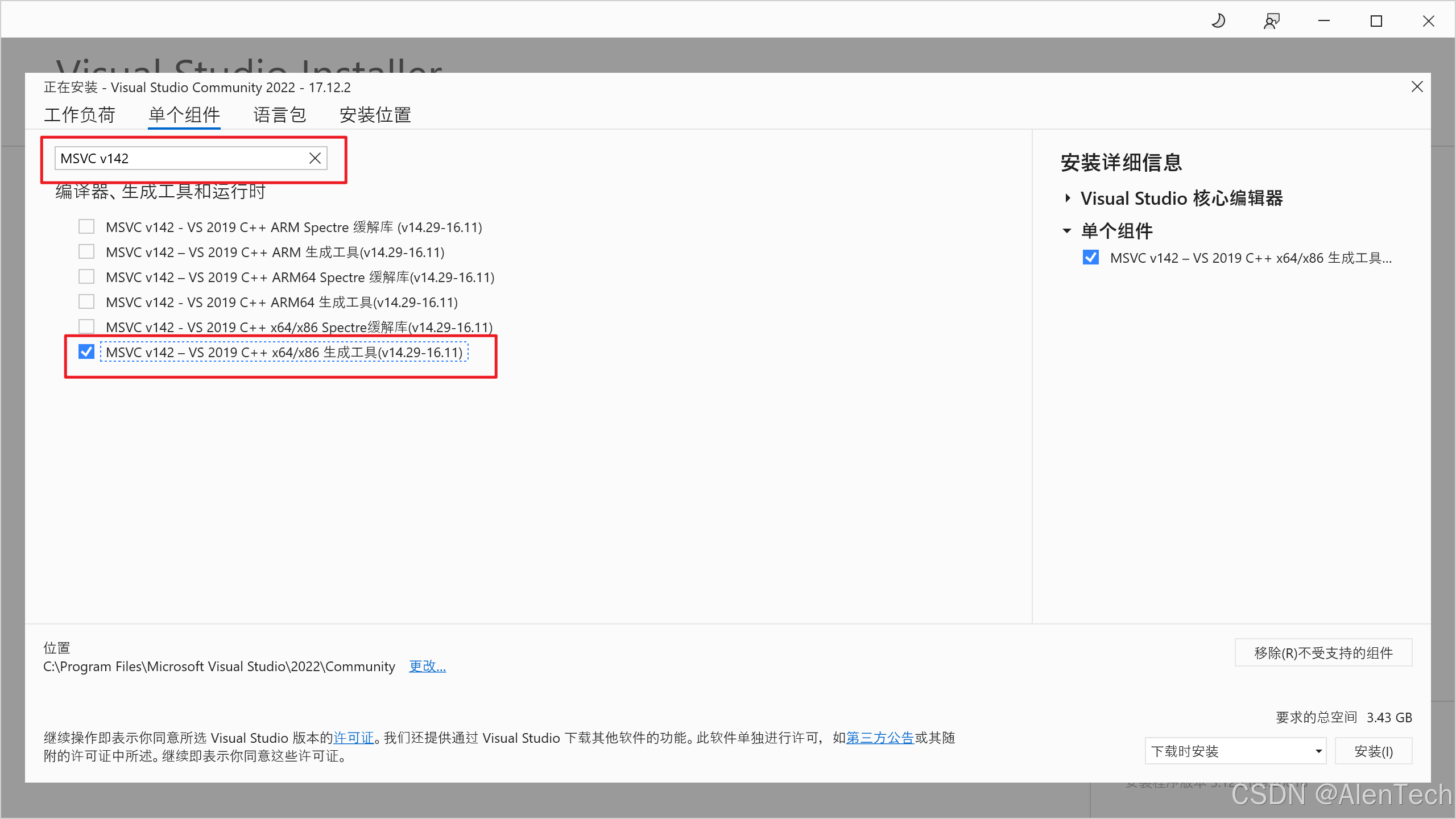This screenshot has width=1456, height=819.
Task: Switch to the Workloads tab
Action: tap(80, 115)
